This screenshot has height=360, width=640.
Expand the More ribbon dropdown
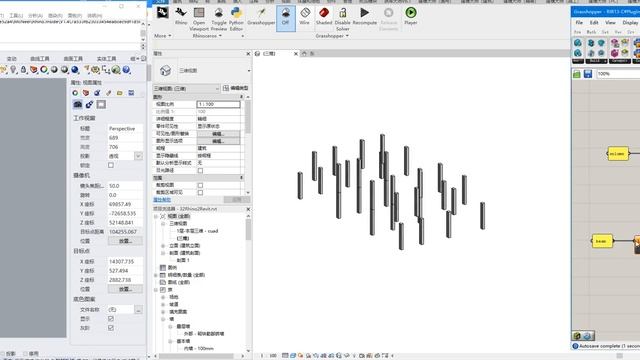coord(162,36)
